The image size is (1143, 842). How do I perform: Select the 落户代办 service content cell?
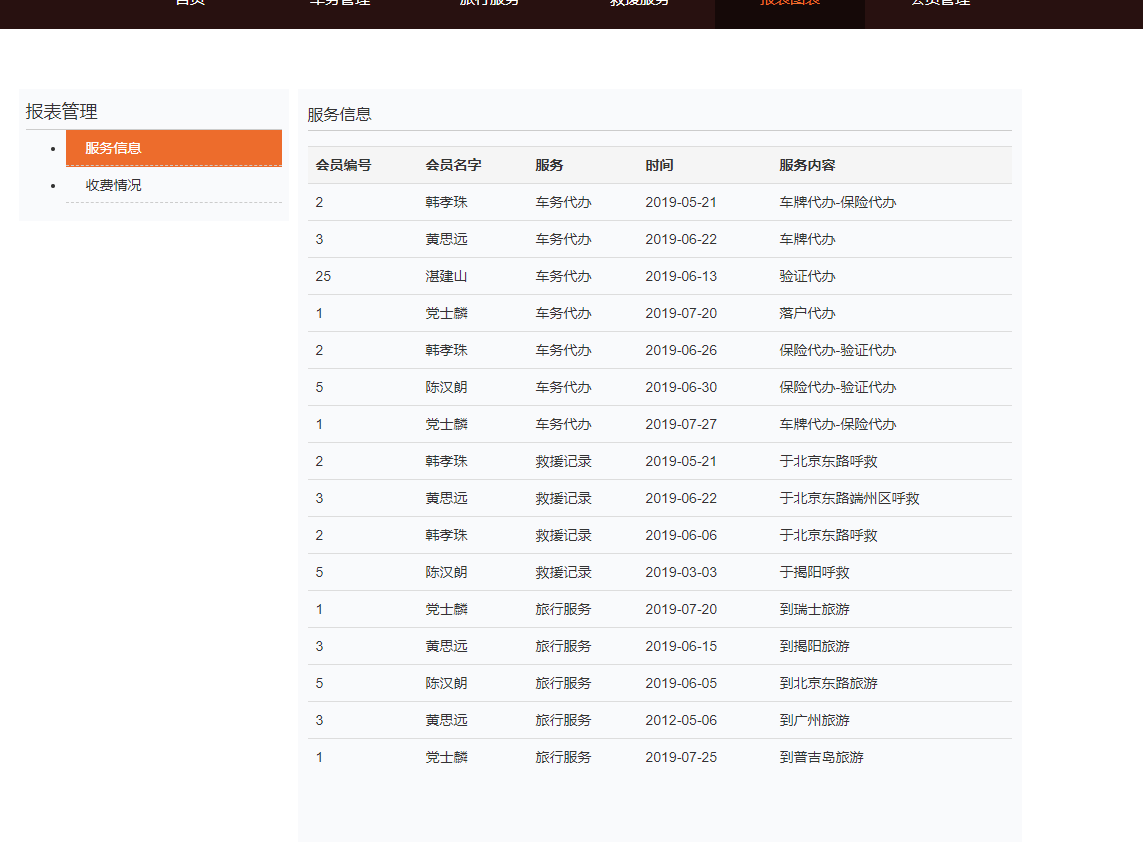[x=807, y=313]
